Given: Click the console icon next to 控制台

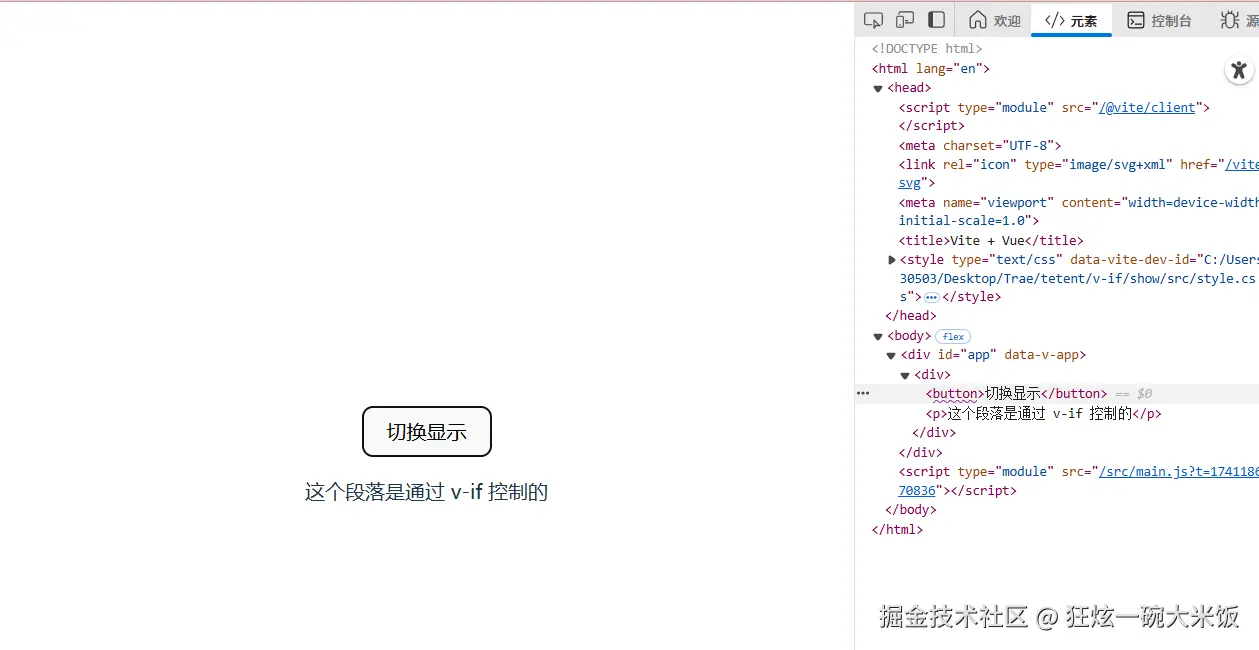Looking at the screenshot, I should 1135,19.
